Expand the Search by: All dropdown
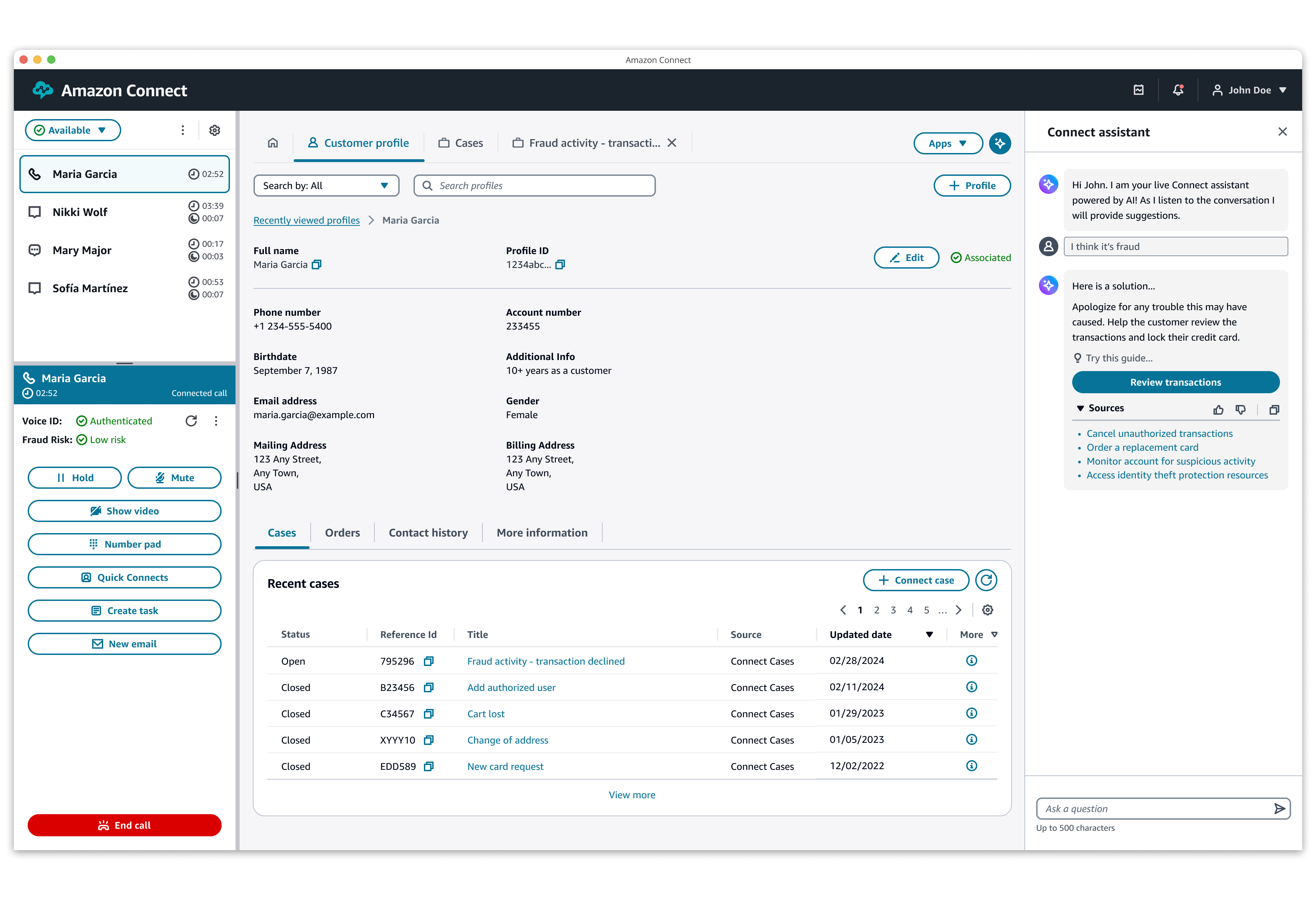Viewport: 1316px width, 900px height. click(326, 186)
